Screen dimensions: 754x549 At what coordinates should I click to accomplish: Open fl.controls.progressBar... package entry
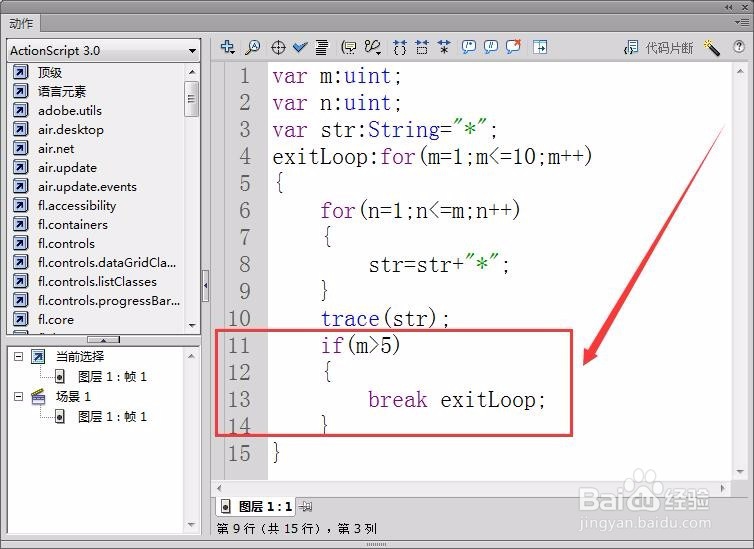click(x=109, y=300)
